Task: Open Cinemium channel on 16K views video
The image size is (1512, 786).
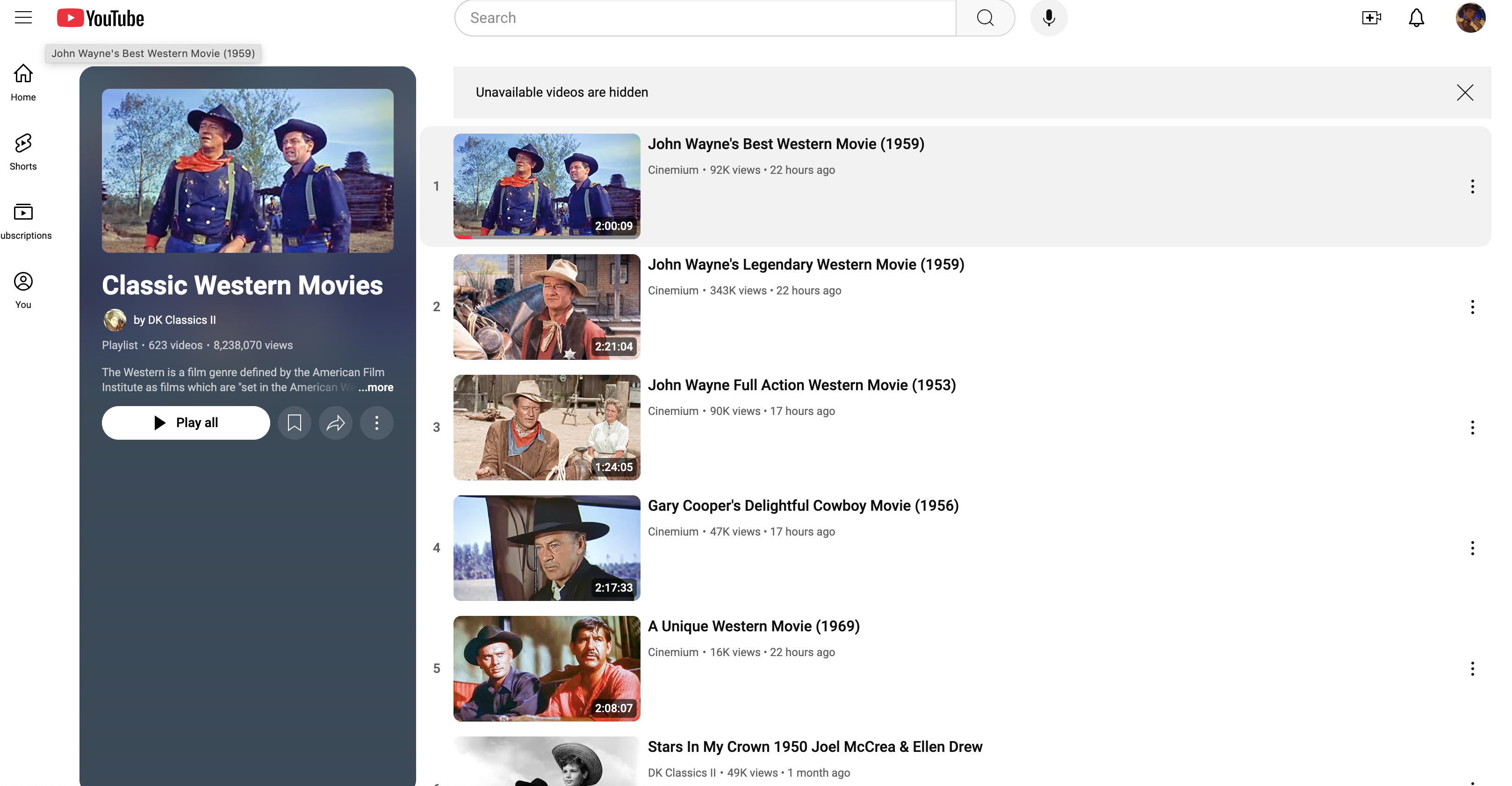Action: point(673,652)
